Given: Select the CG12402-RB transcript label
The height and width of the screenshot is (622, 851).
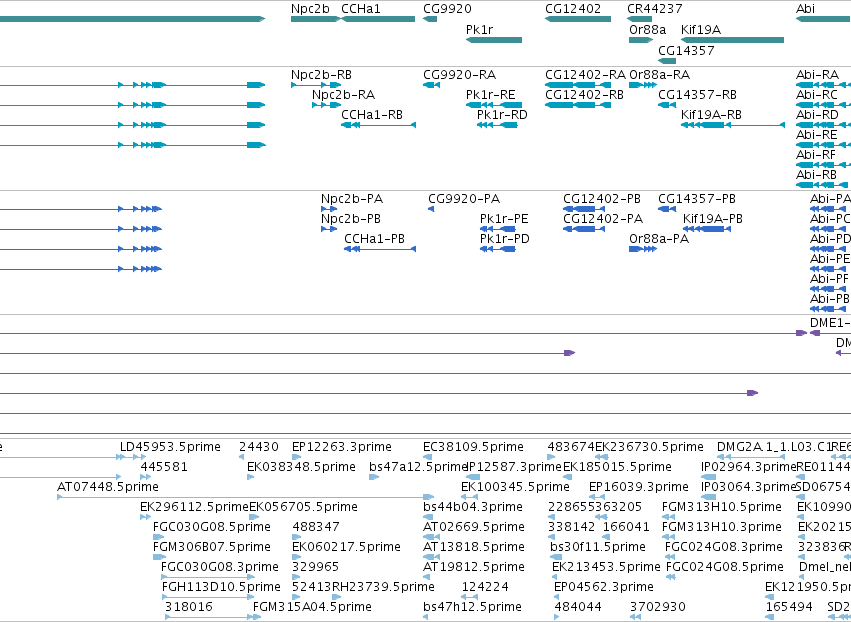Looking at the screenshot, I should click(585, 95).
